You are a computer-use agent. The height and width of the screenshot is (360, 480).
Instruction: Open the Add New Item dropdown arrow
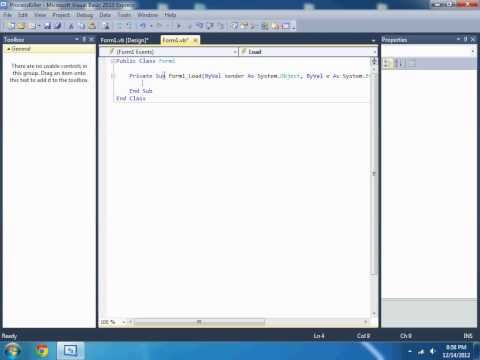point(39,26)
